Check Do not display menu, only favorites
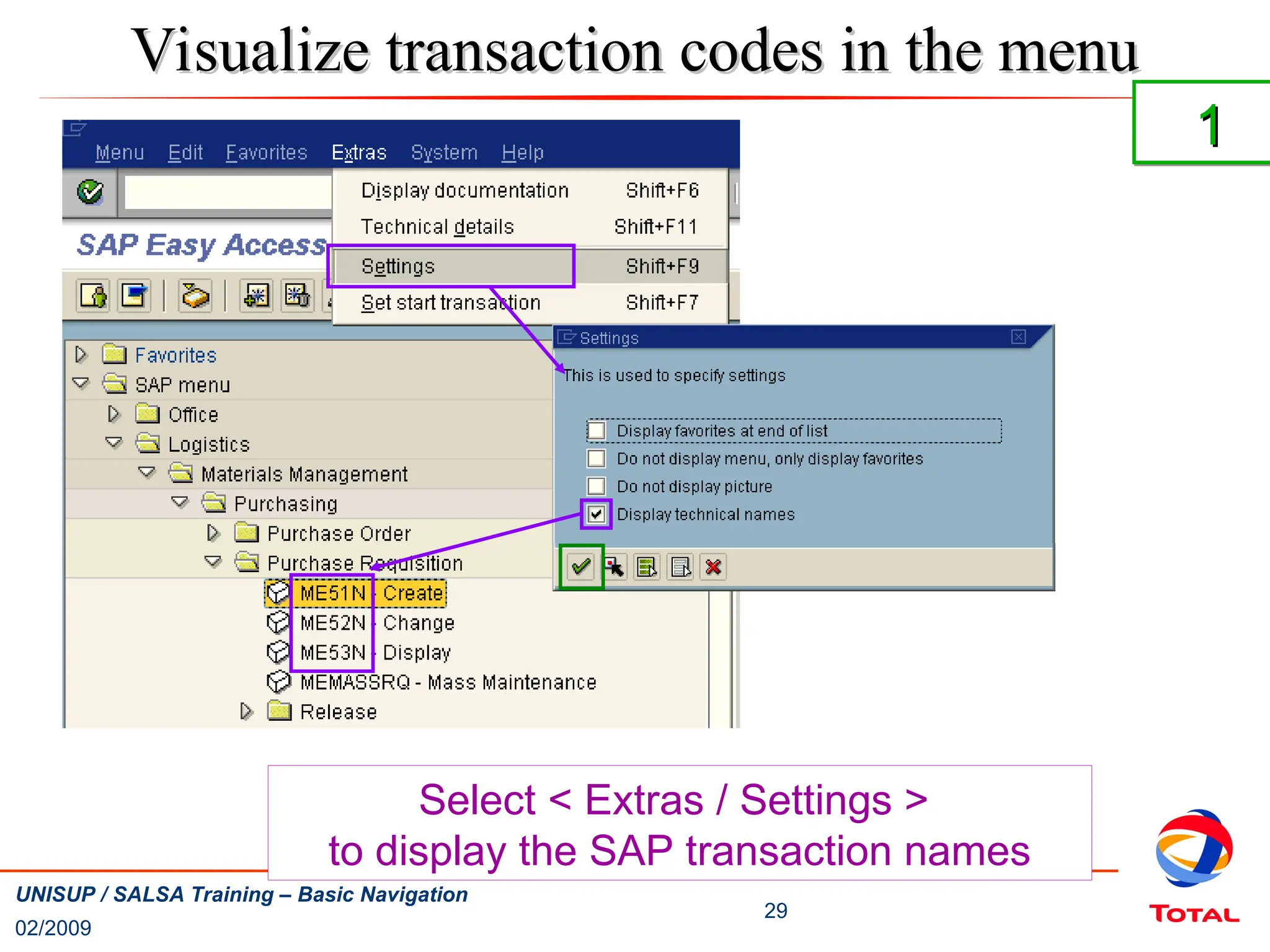Image resolution: width=1270 pixels, height=952 pixels. [596, 459]
